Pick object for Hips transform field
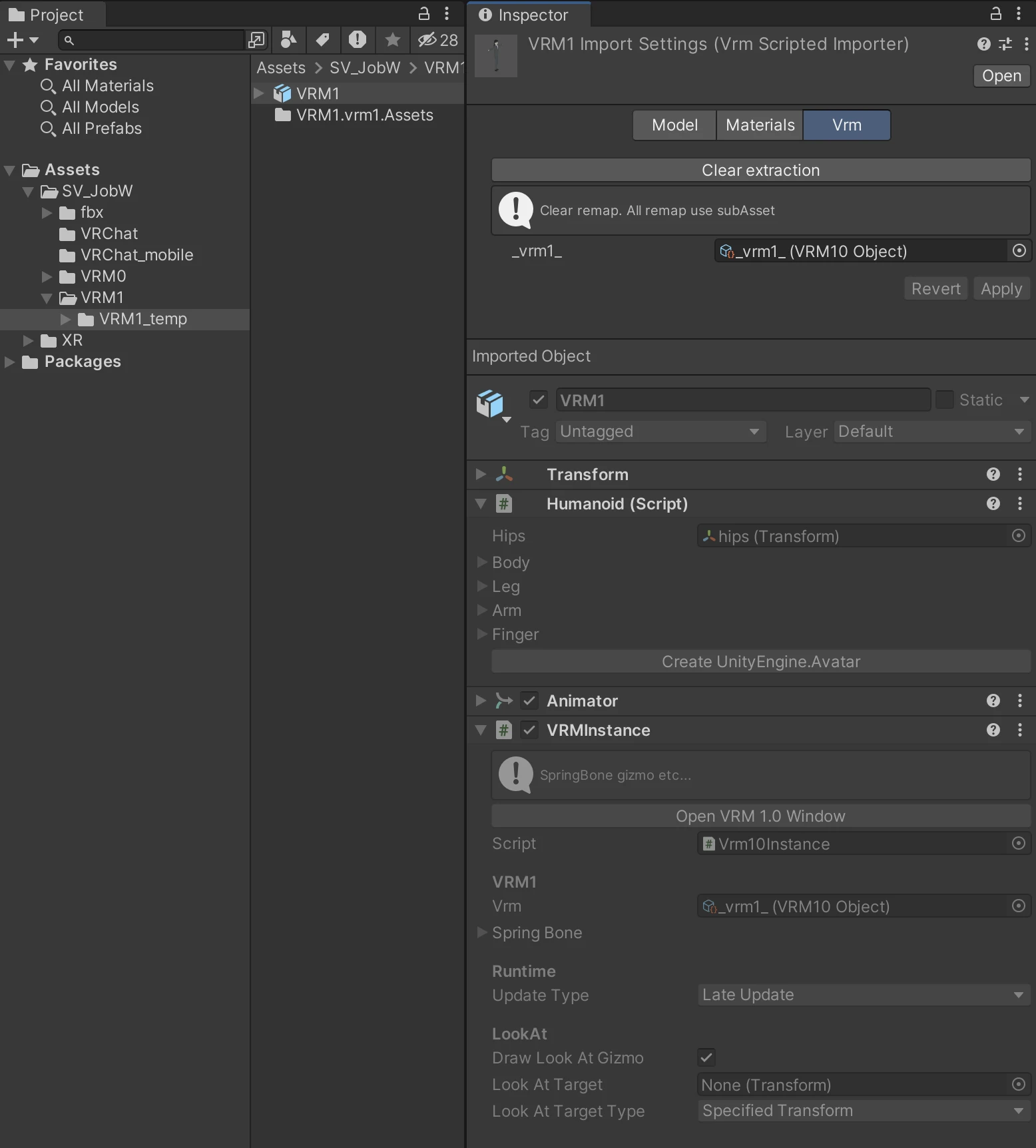The image size is (1036, 1148). pos(1018,535)
